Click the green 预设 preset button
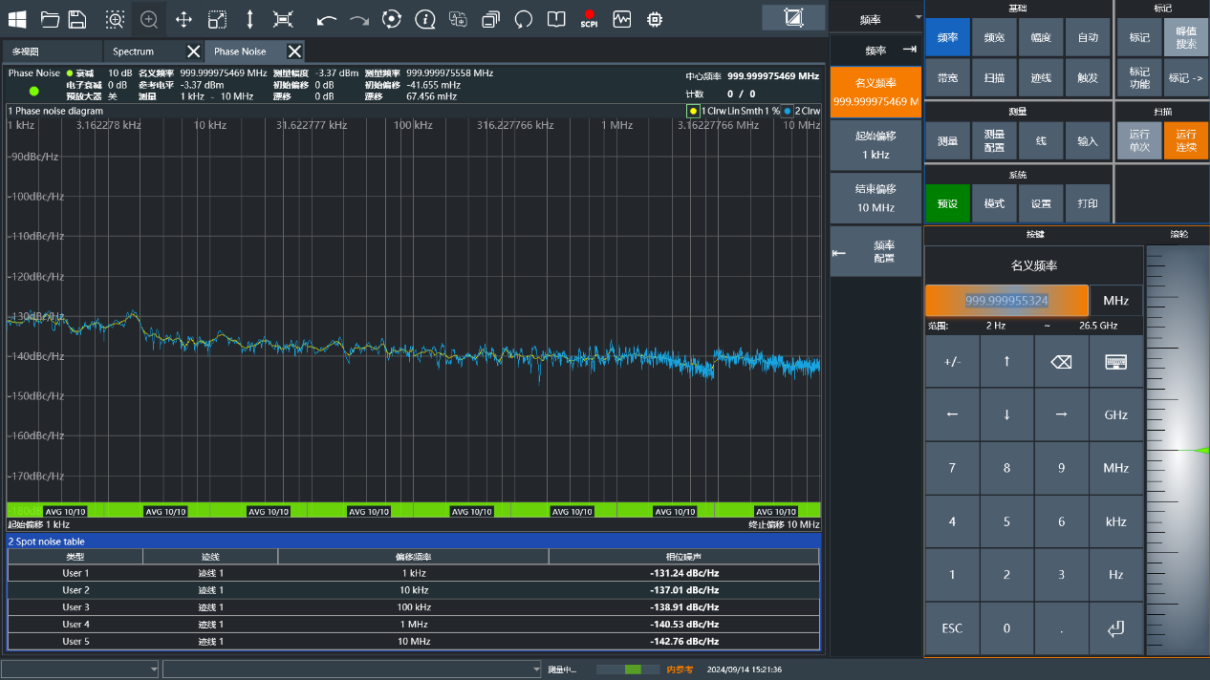 (947, 204)
